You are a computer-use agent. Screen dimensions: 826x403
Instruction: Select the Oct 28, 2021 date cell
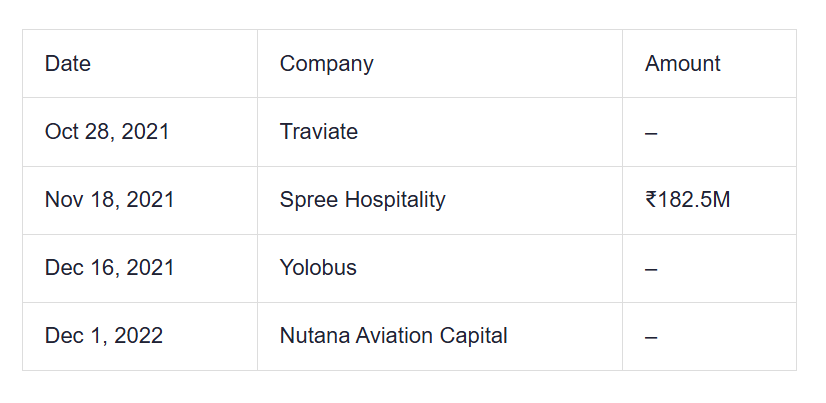[107, 132]
